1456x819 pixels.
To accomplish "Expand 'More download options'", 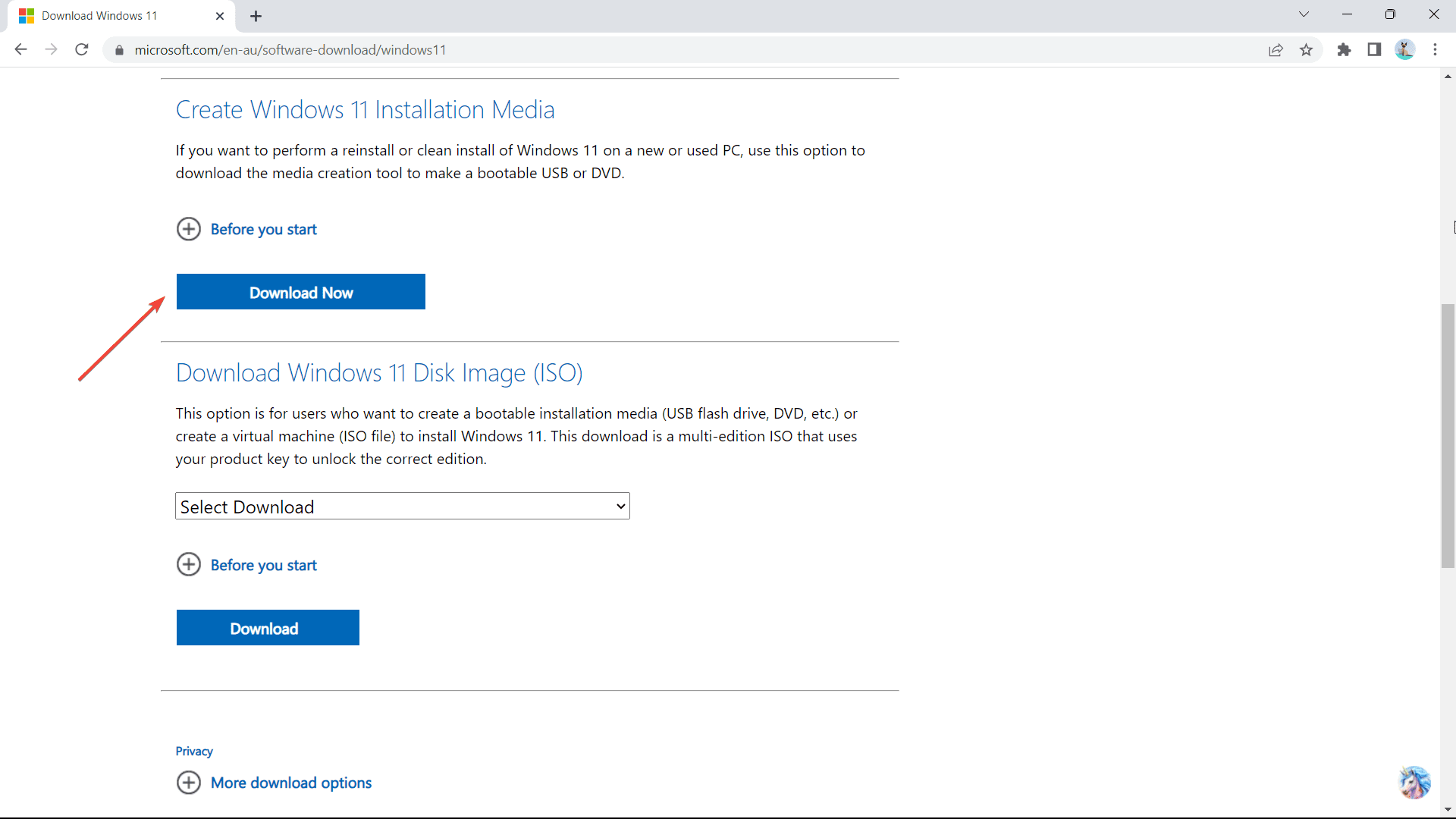I will pos(290,783).
